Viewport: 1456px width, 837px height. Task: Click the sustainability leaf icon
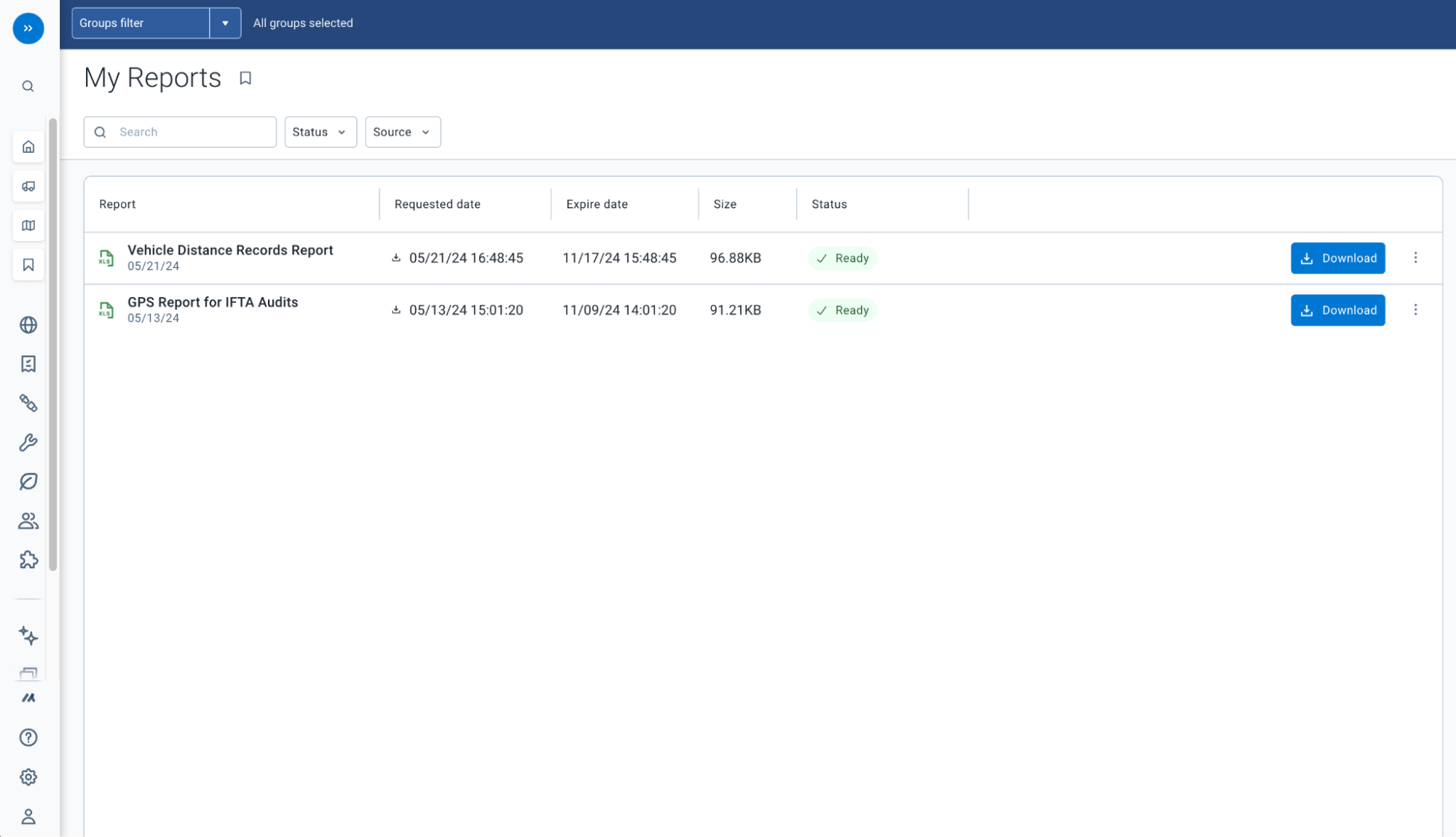click(28, 482)
